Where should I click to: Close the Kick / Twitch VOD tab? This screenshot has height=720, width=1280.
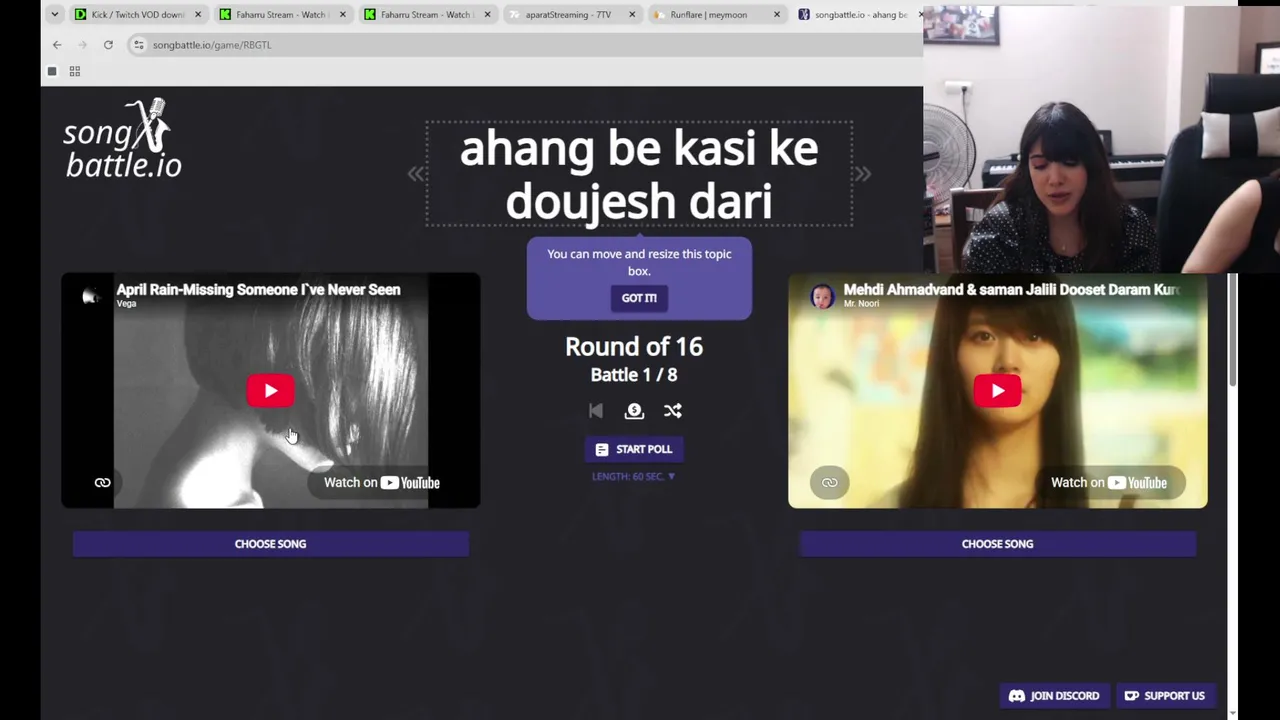198,15
